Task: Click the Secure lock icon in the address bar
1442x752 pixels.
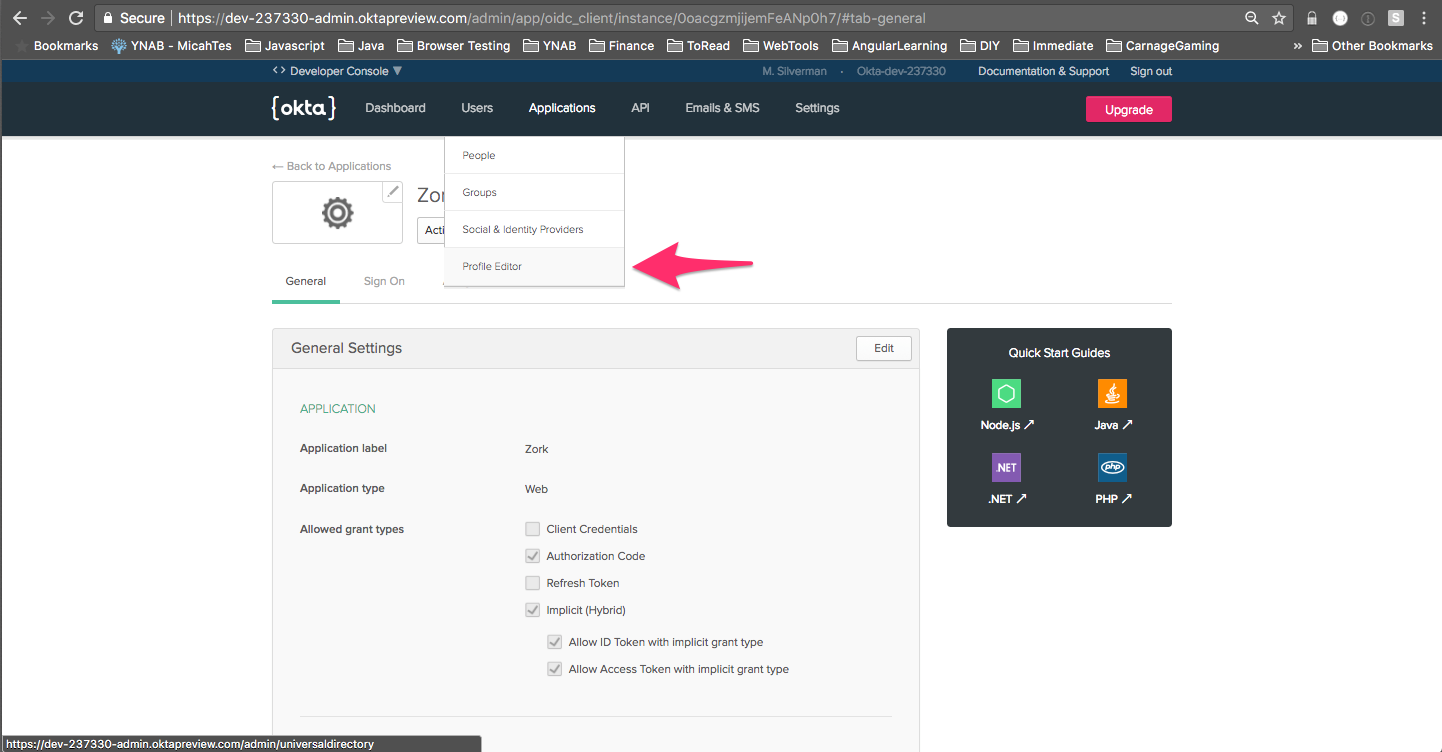Action: (x=109, y=18)
